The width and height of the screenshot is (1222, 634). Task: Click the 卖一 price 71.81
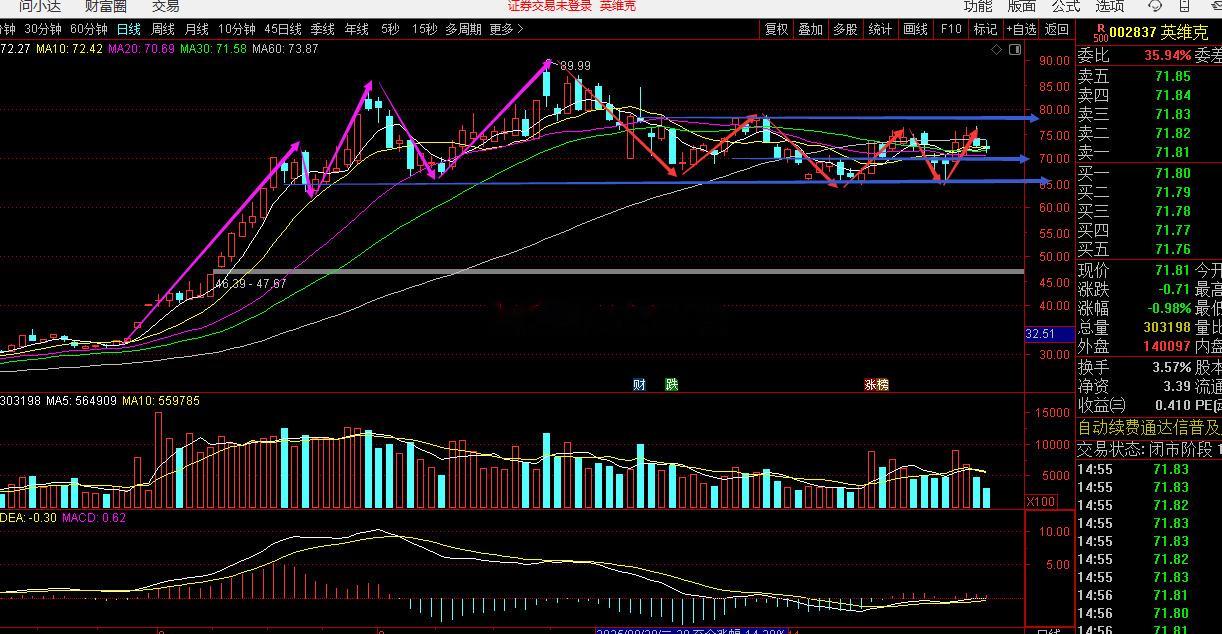[x=1172, y=152]
